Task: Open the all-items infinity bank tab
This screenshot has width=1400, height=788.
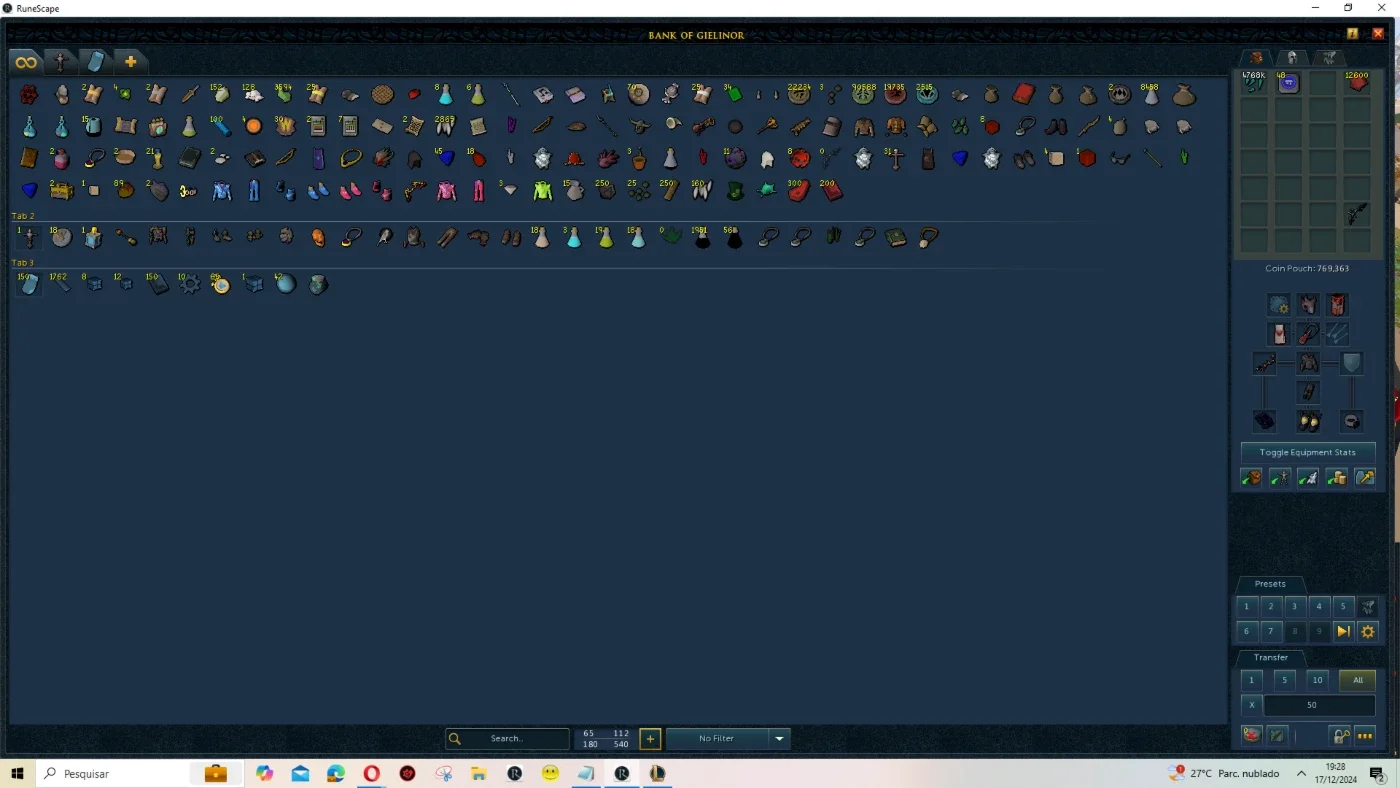Action: pyautogui.click(x=26, y=62)
